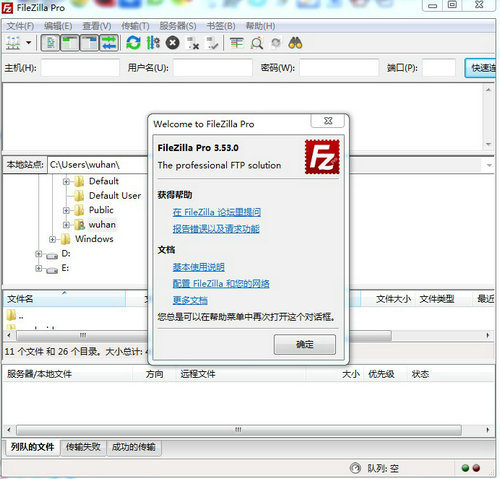Reconnect to the last server icon

[212, 43]
